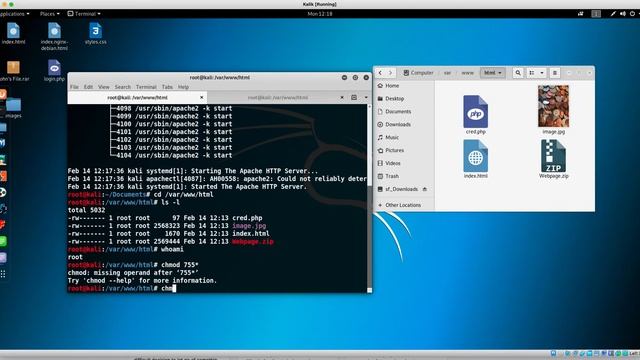Open the file manager hamburger menu
This screenshot has width=640, height=360.
coord(554,73)
